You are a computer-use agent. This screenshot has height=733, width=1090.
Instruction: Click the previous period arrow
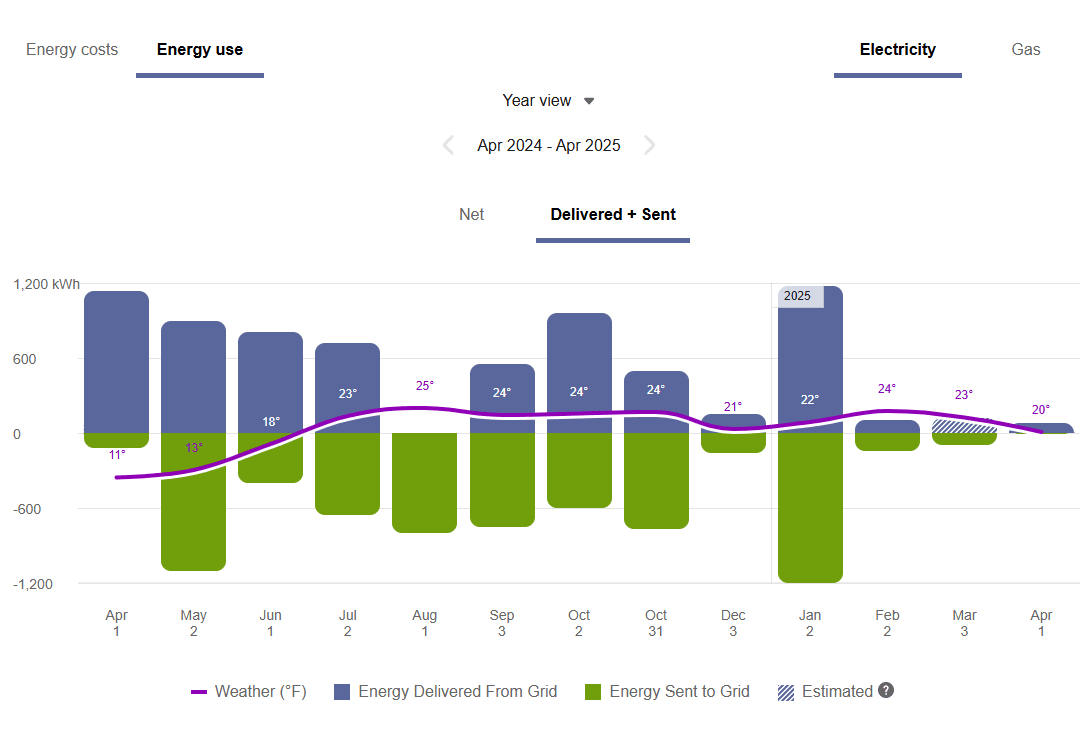(x=448, y=145)
